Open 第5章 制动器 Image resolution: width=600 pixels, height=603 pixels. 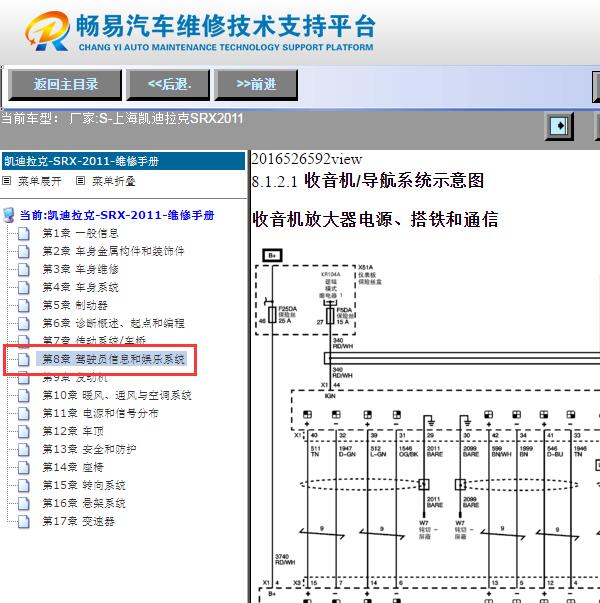pos(75,305)
